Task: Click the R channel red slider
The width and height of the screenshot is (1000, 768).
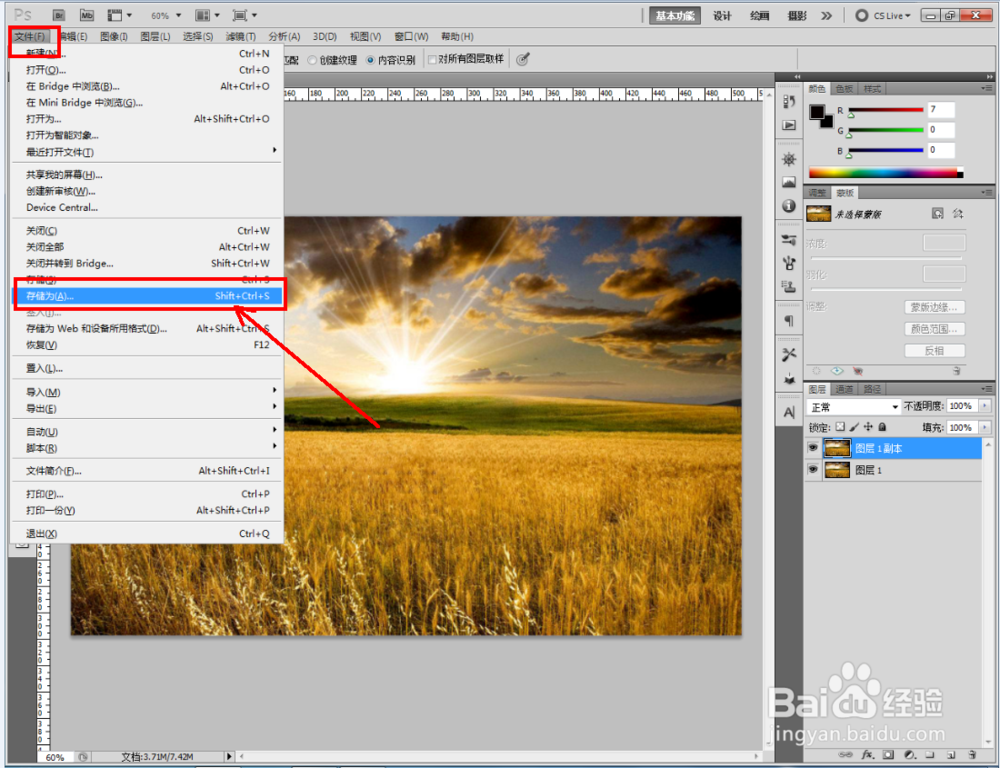Action: [x=886, y=110]
